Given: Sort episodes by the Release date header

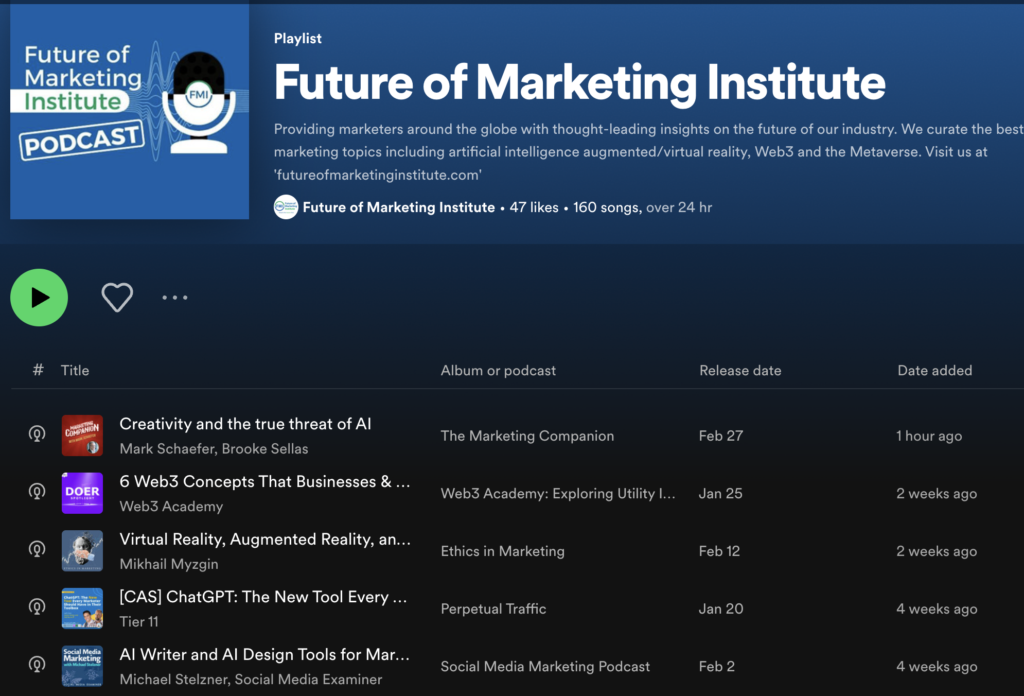Looking at the screenshot, I should [740, 370].
